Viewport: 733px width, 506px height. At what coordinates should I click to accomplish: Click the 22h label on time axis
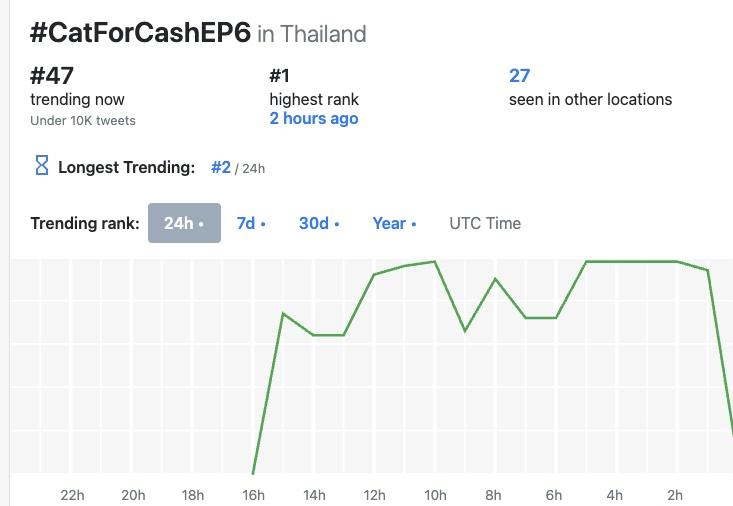point(72,494)
